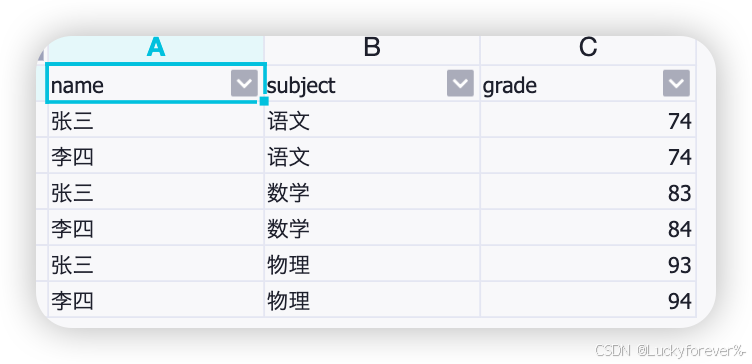
Task: Click the fill handle of the selected cell
Action: (x=264, y=101)
